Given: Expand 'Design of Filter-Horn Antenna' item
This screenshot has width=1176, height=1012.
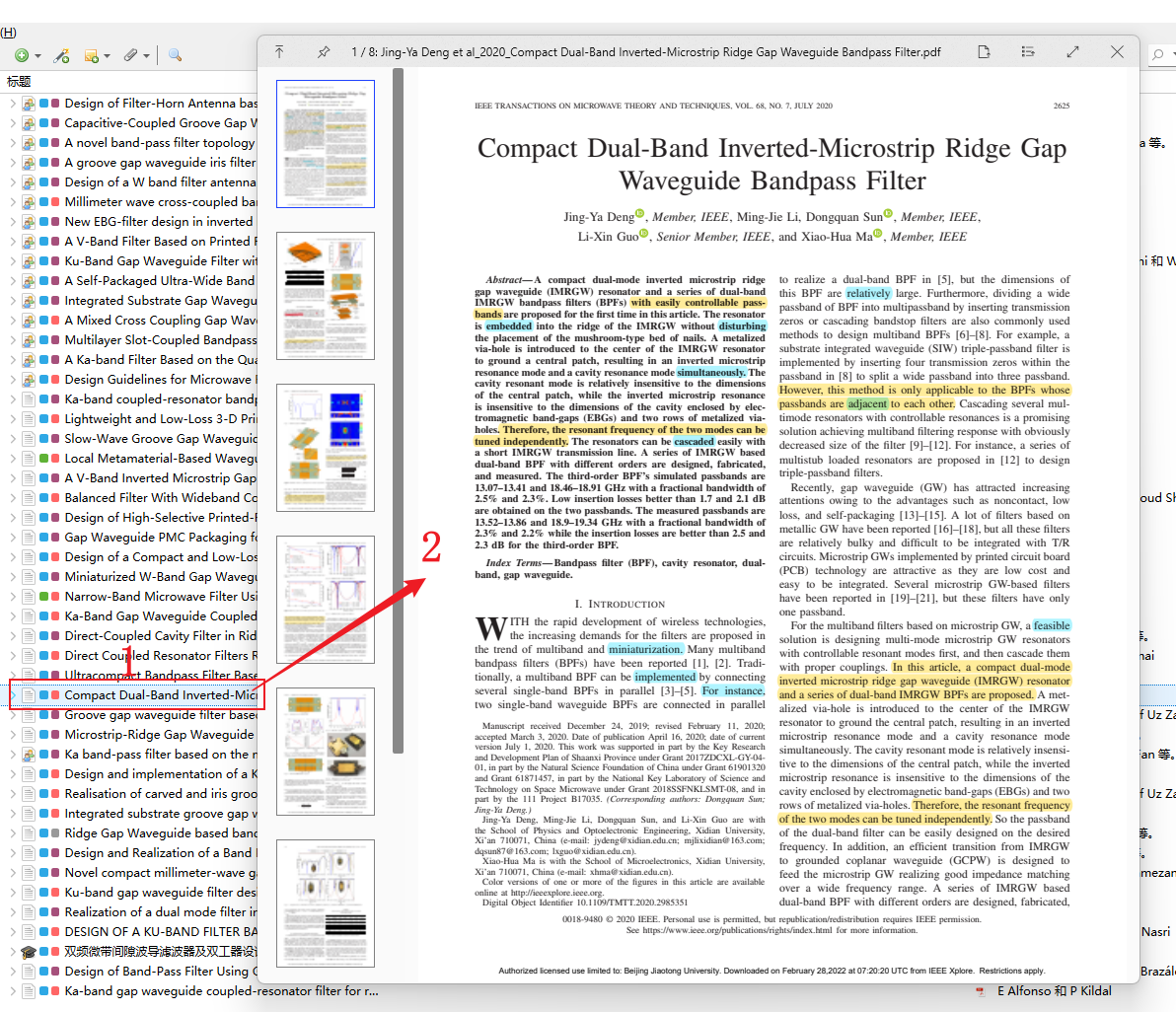Looking at the screenshot, I should coord(12,104).
